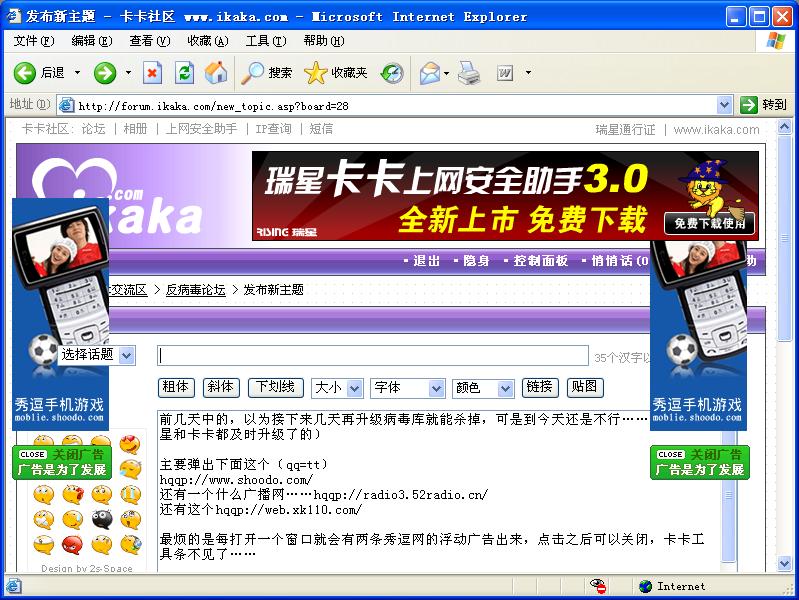Open the 查看(V) menu
Screen dimensions: 799x600
[150, 41]
